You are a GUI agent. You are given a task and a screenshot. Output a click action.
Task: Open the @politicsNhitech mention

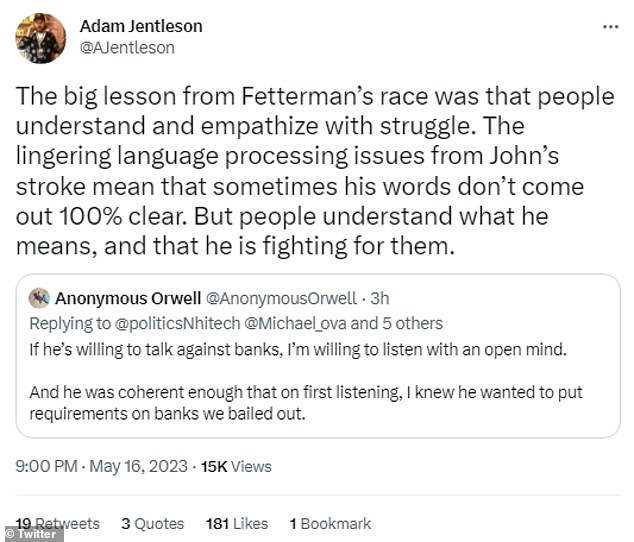(x=178, y=324)
